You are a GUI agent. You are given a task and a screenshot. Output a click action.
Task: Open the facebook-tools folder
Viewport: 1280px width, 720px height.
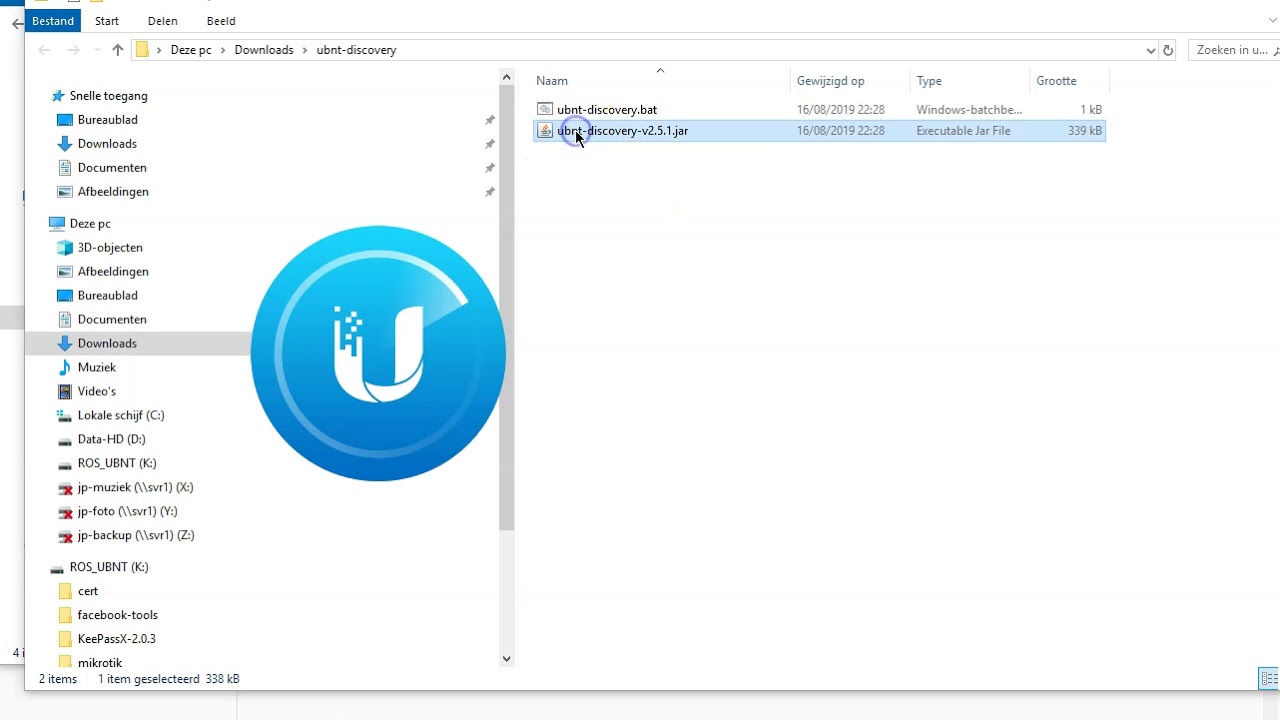(118, 615)
